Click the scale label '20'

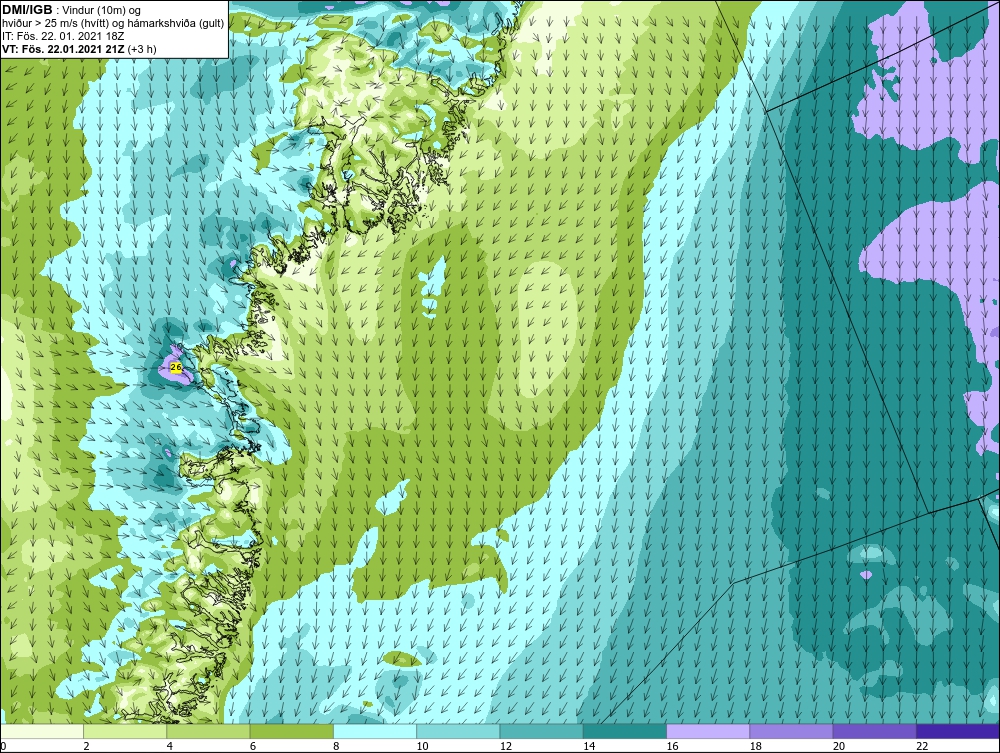pyautogui.click(x=839, y=746)
